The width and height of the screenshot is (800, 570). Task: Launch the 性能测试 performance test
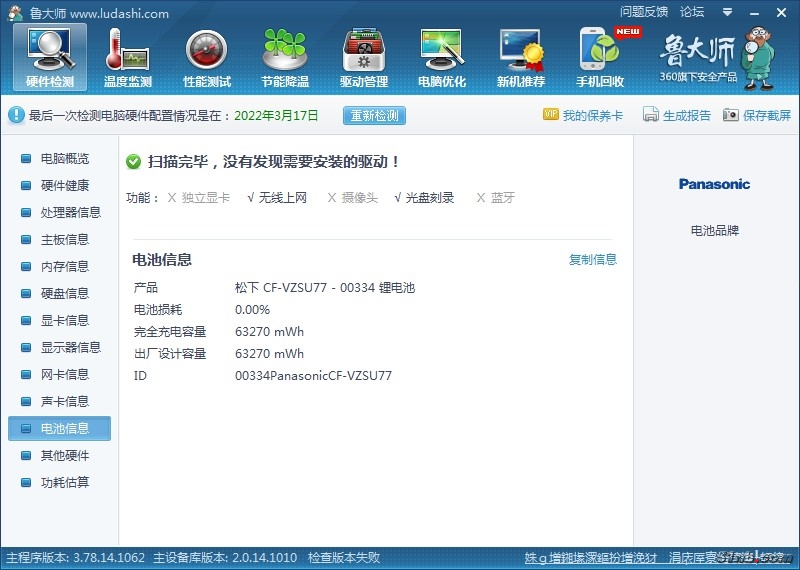tap(207, 58)
